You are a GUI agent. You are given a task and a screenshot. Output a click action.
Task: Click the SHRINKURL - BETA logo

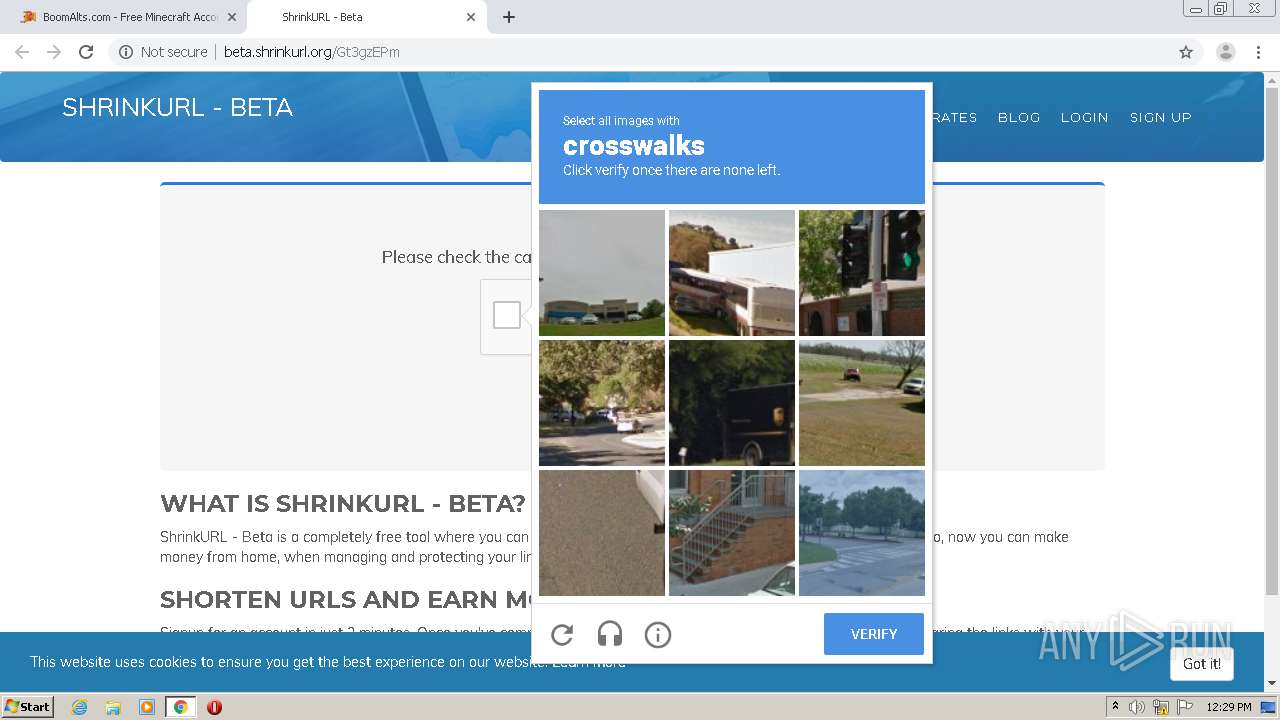177,108
